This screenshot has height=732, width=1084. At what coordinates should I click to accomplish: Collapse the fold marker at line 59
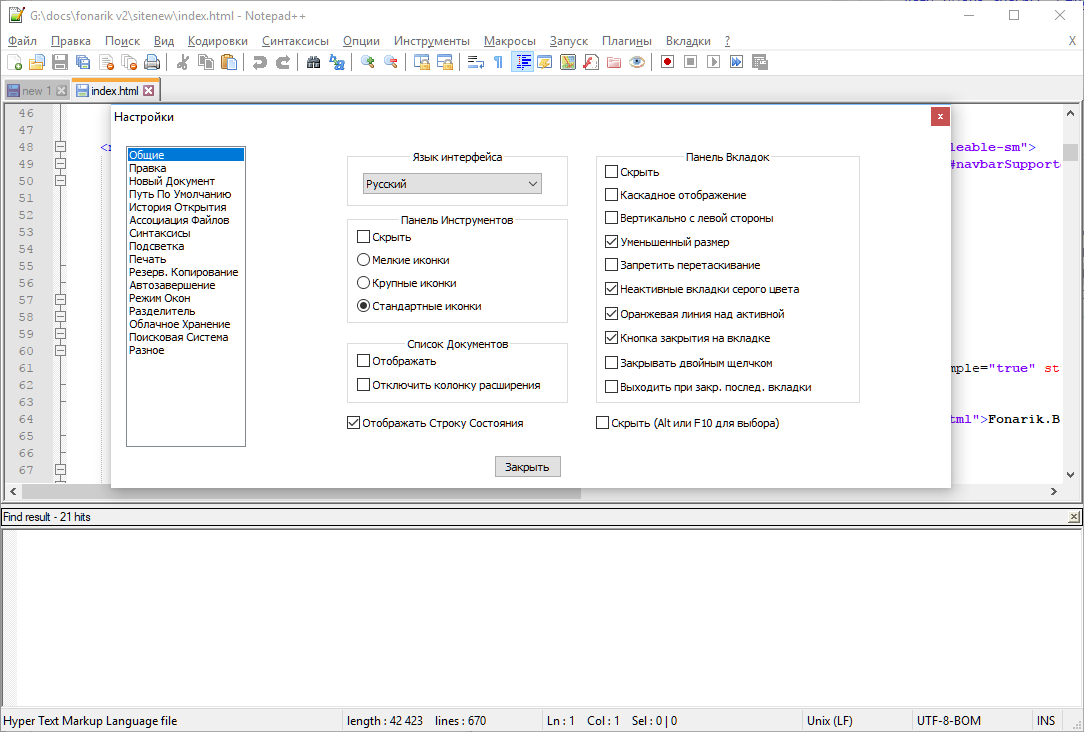60,334
